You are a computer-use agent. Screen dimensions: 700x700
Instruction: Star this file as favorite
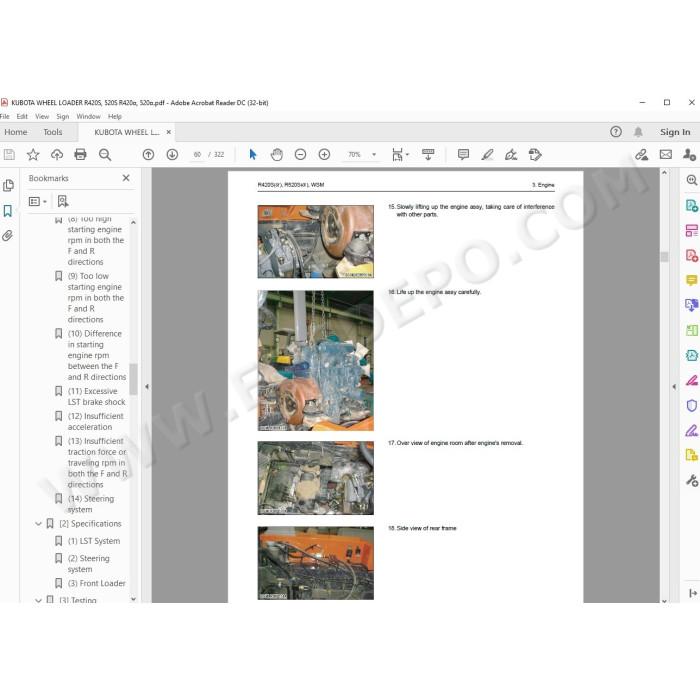(33, 154)
